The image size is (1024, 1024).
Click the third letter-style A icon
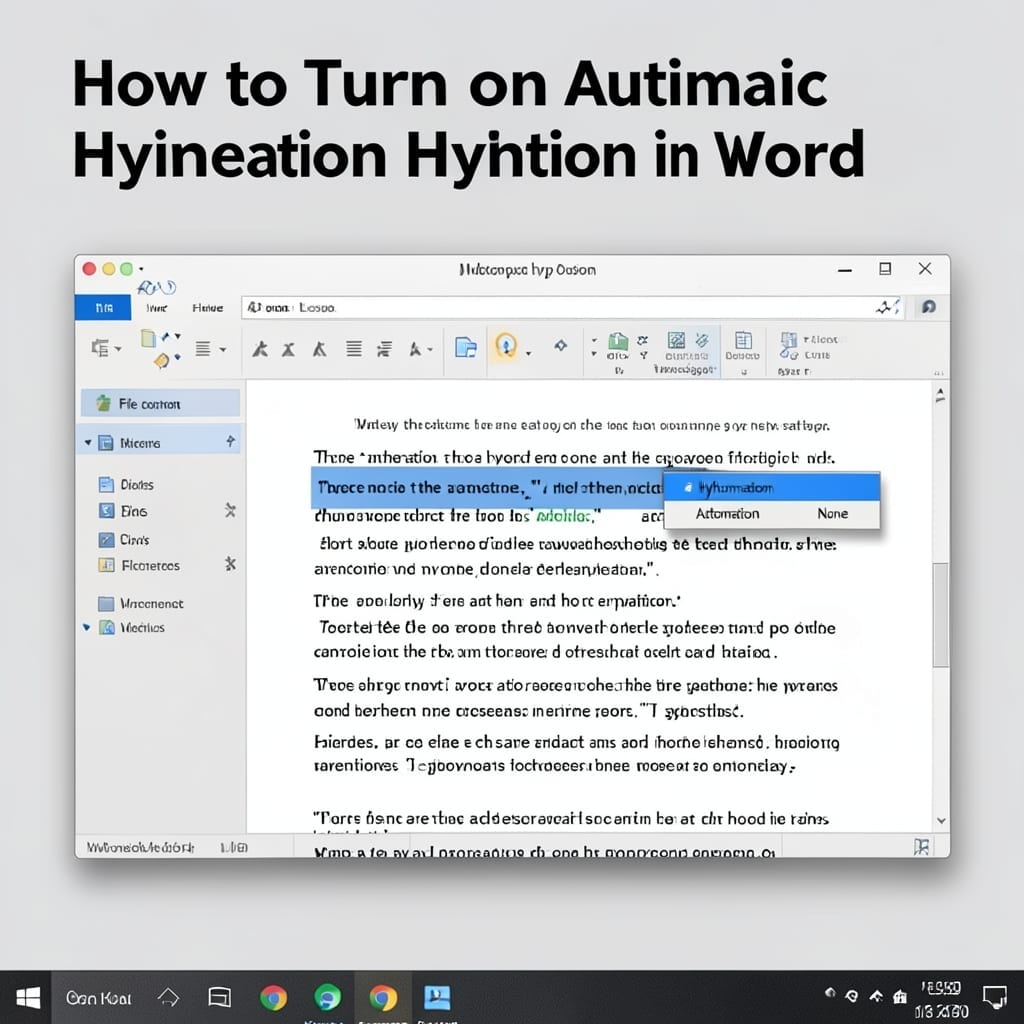click(x=319, y=350)
